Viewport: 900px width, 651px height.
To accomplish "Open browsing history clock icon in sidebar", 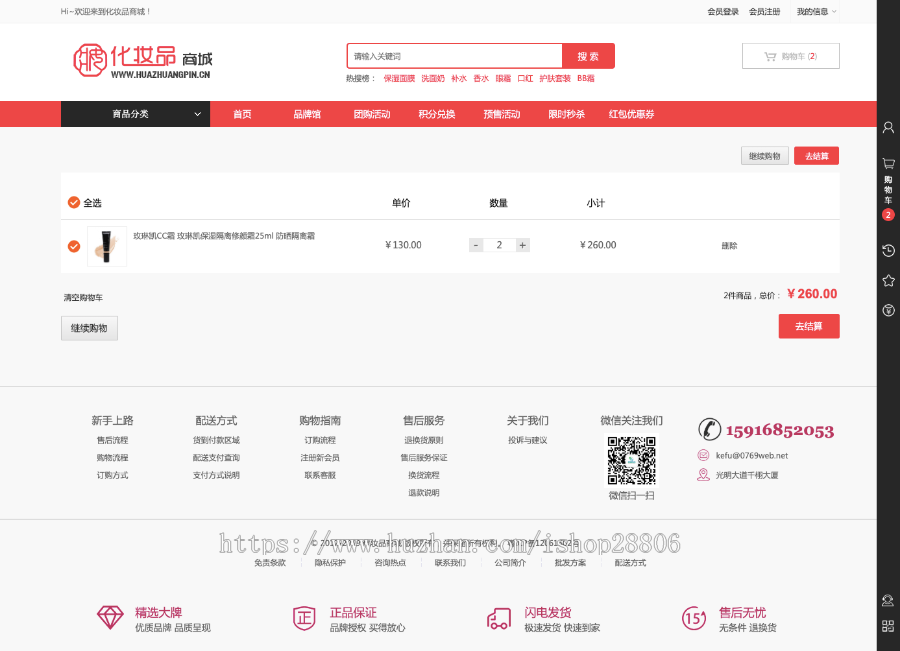I will tap(889, 250).
